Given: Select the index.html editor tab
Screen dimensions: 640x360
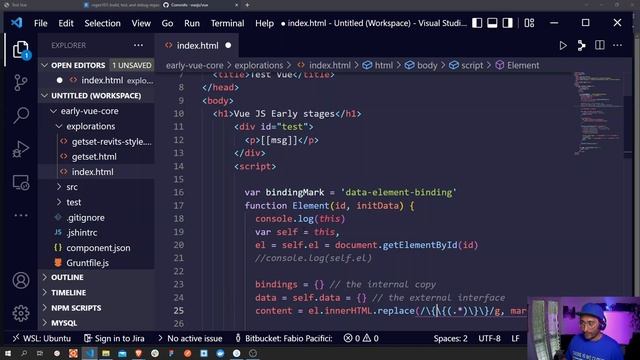Looking at the screenshot, I should pos(197,46).
